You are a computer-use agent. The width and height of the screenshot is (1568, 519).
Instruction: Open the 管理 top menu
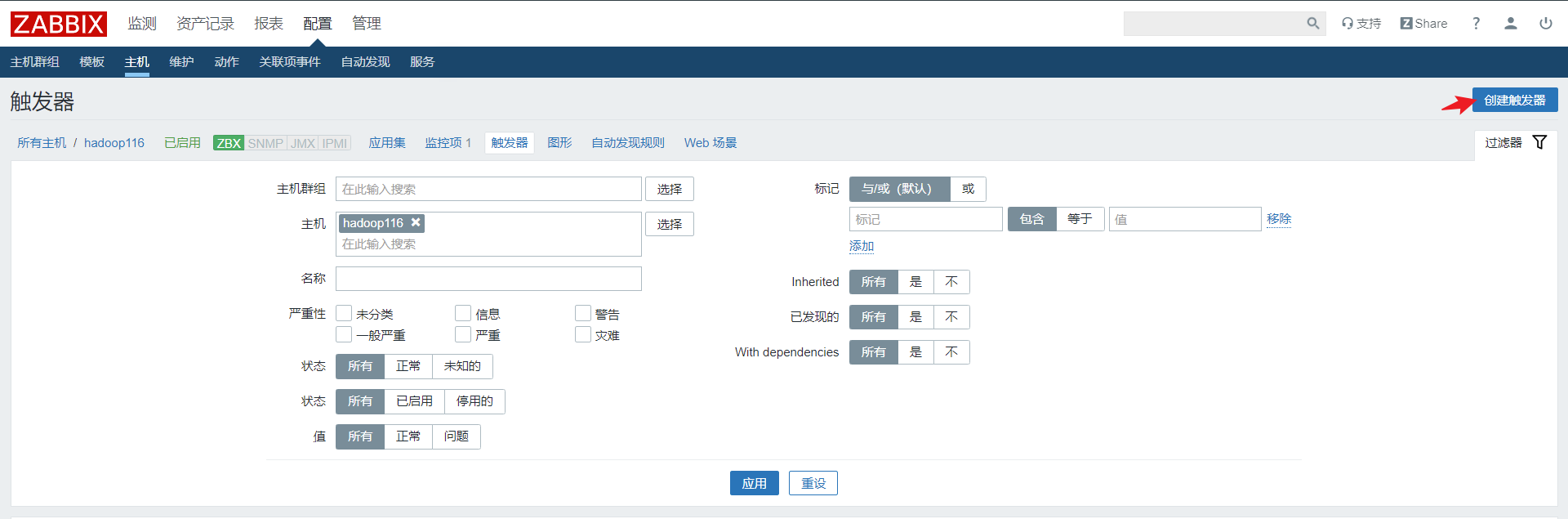click(x=367, y=24)
